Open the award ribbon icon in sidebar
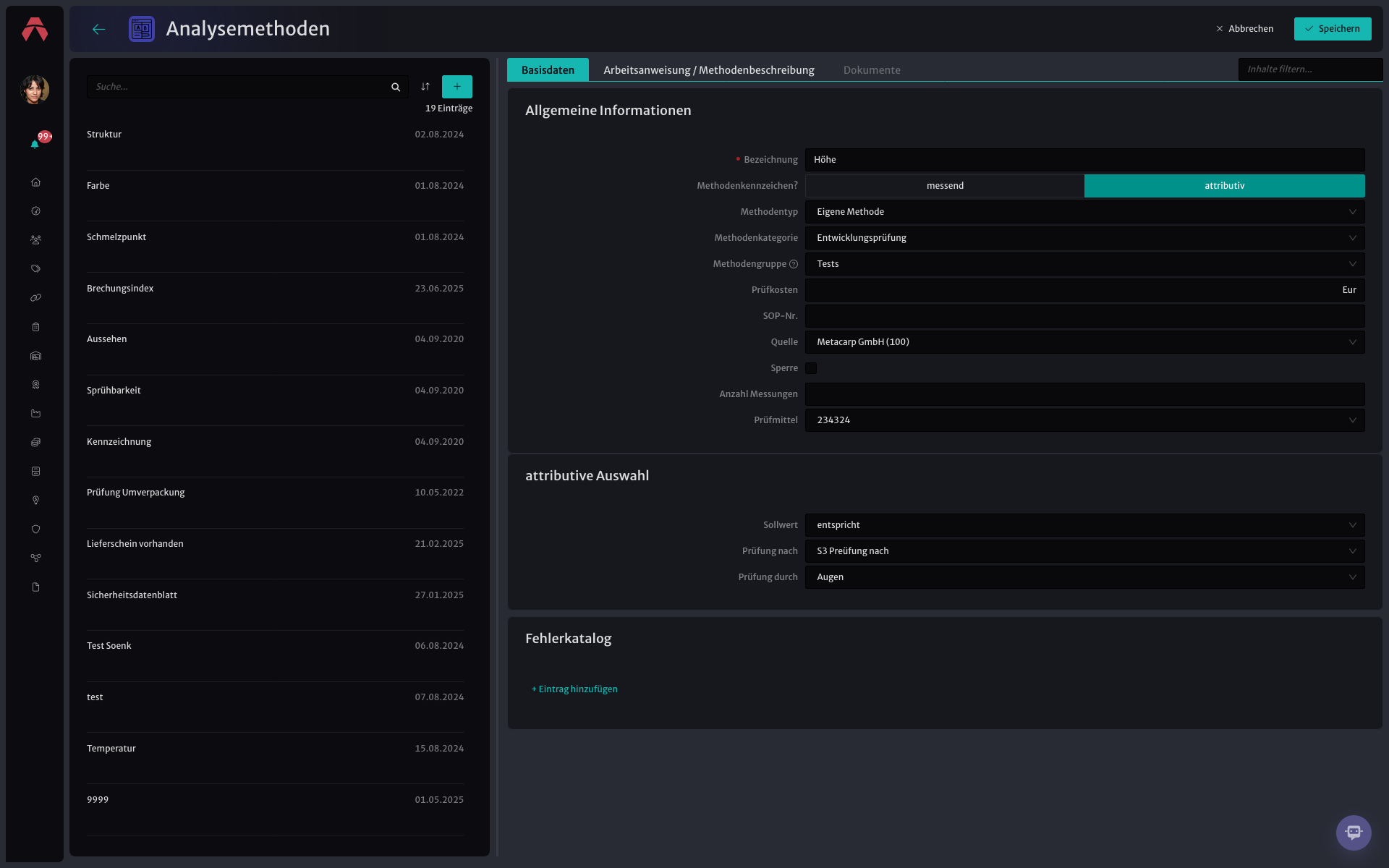The image size is (1389, 868). [x=35, y=385]
